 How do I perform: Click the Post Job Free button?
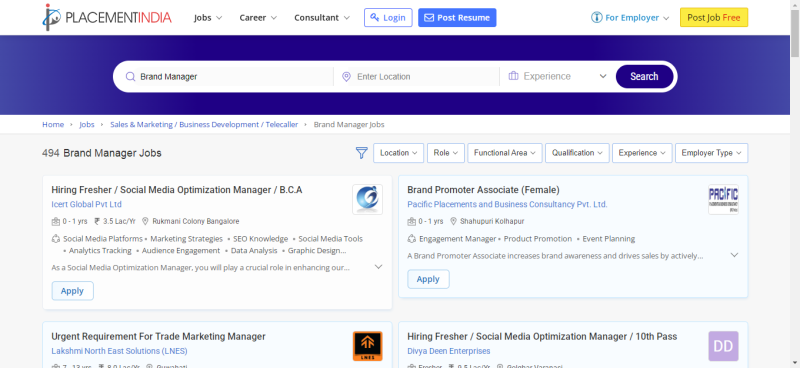coord(714,17)
